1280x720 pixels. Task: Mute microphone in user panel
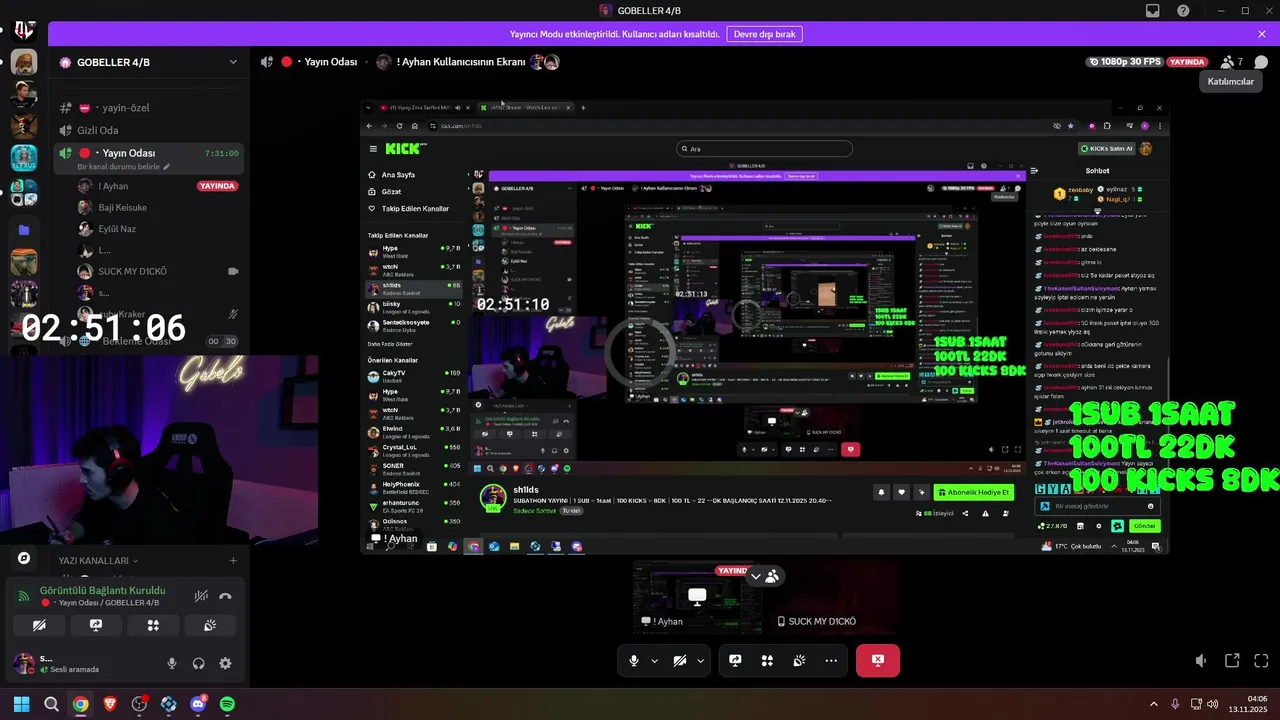tap(172, 663)
